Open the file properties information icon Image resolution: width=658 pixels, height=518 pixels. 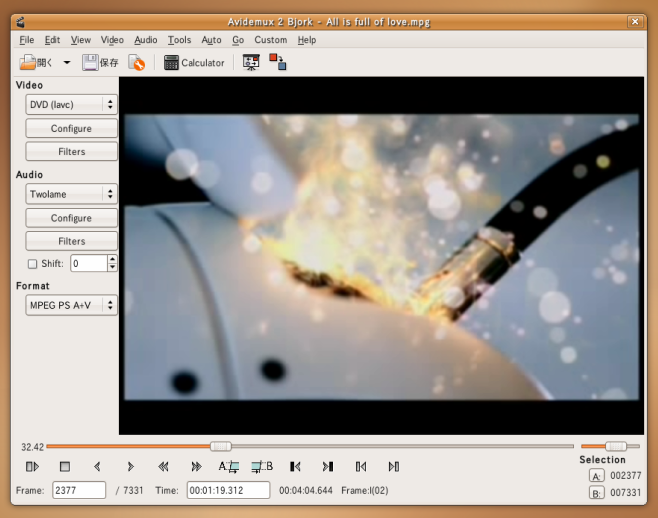(136, 63)
